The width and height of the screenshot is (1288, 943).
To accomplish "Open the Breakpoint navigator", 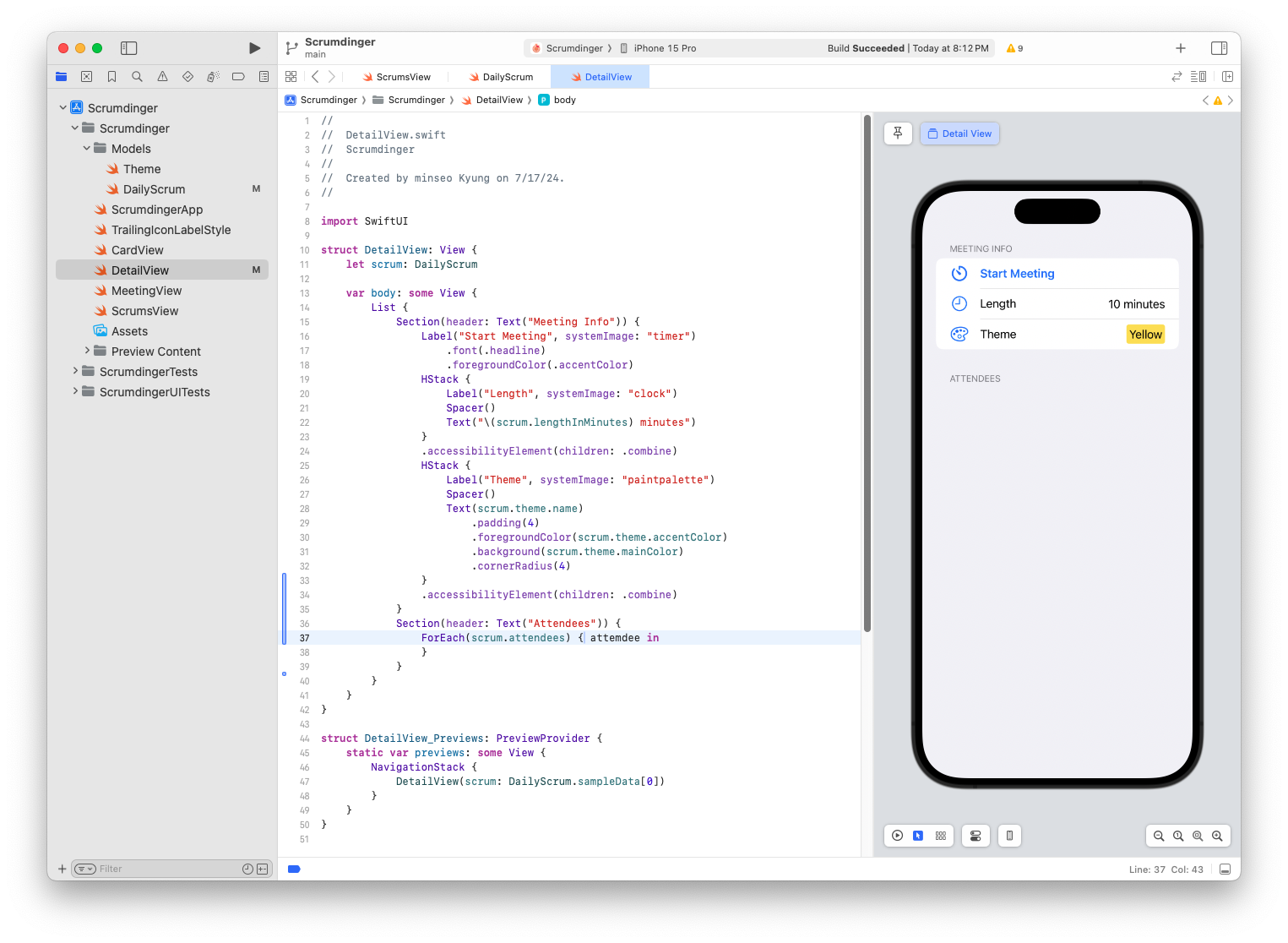I will pos(238,77).
